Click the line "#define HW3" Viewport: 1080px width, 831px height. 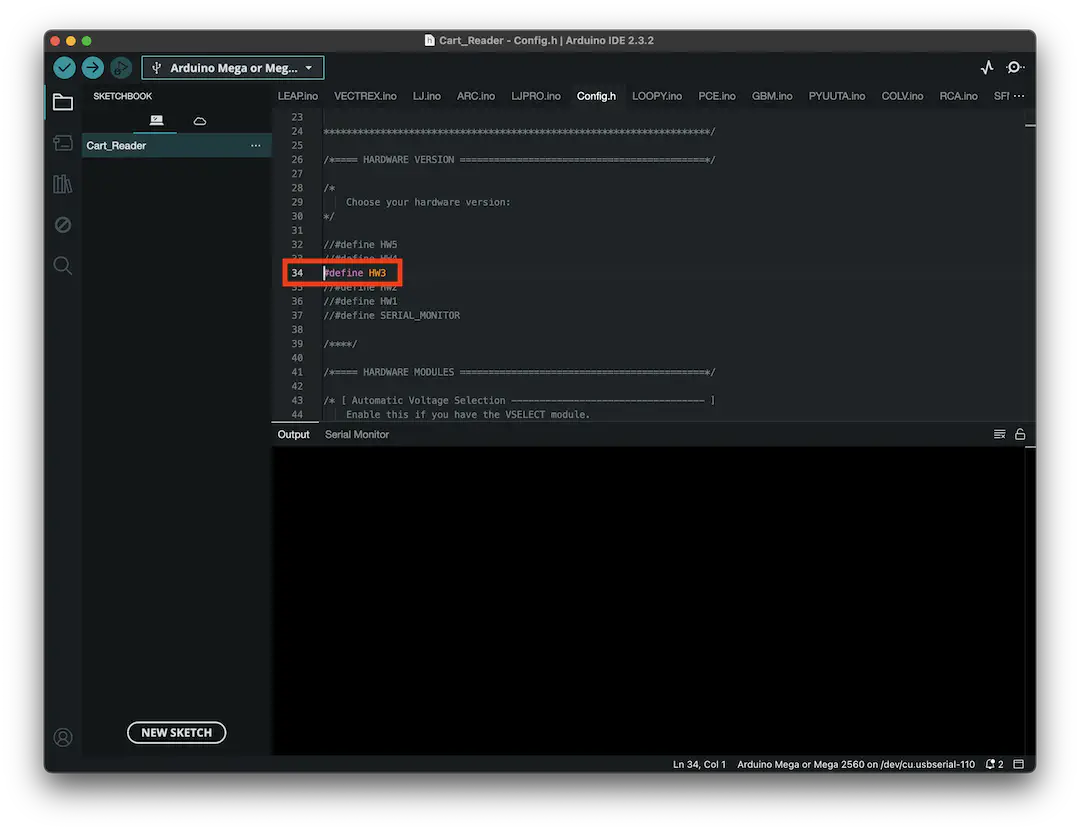355,273
